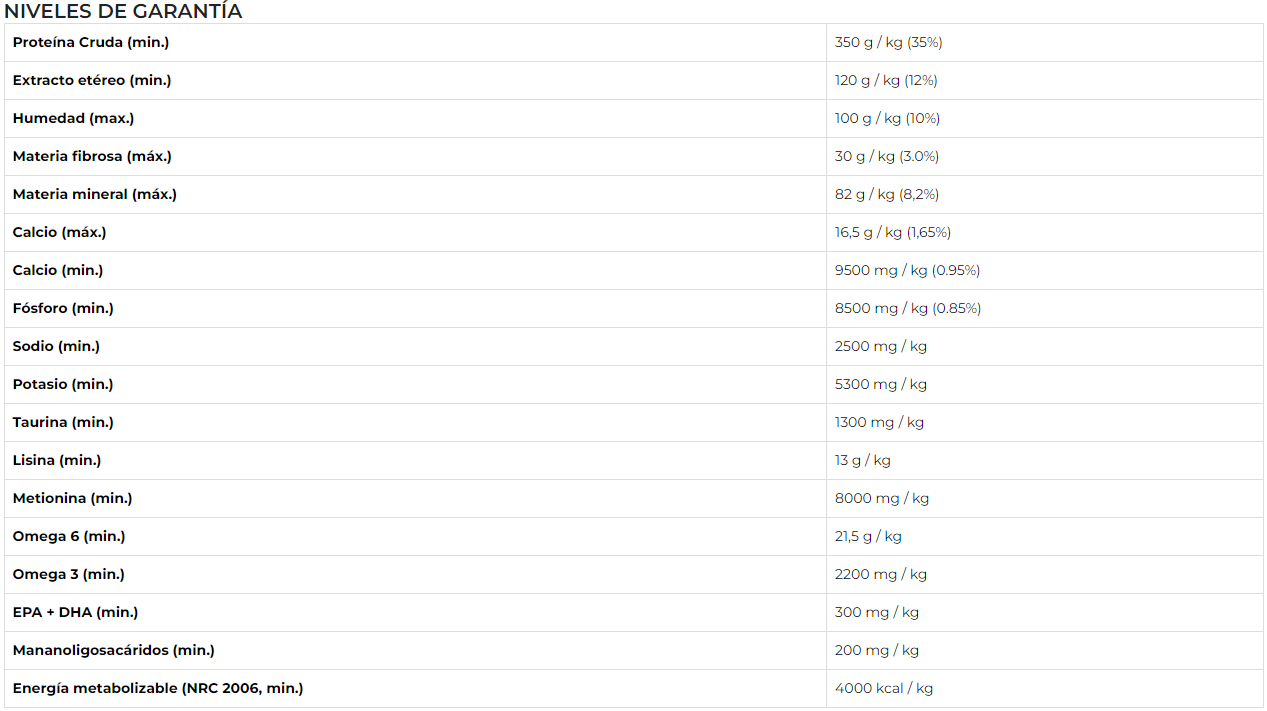Click the 350 g / kg (35%) value
The image size is (1267, 711).
click(x=888, y=42)
